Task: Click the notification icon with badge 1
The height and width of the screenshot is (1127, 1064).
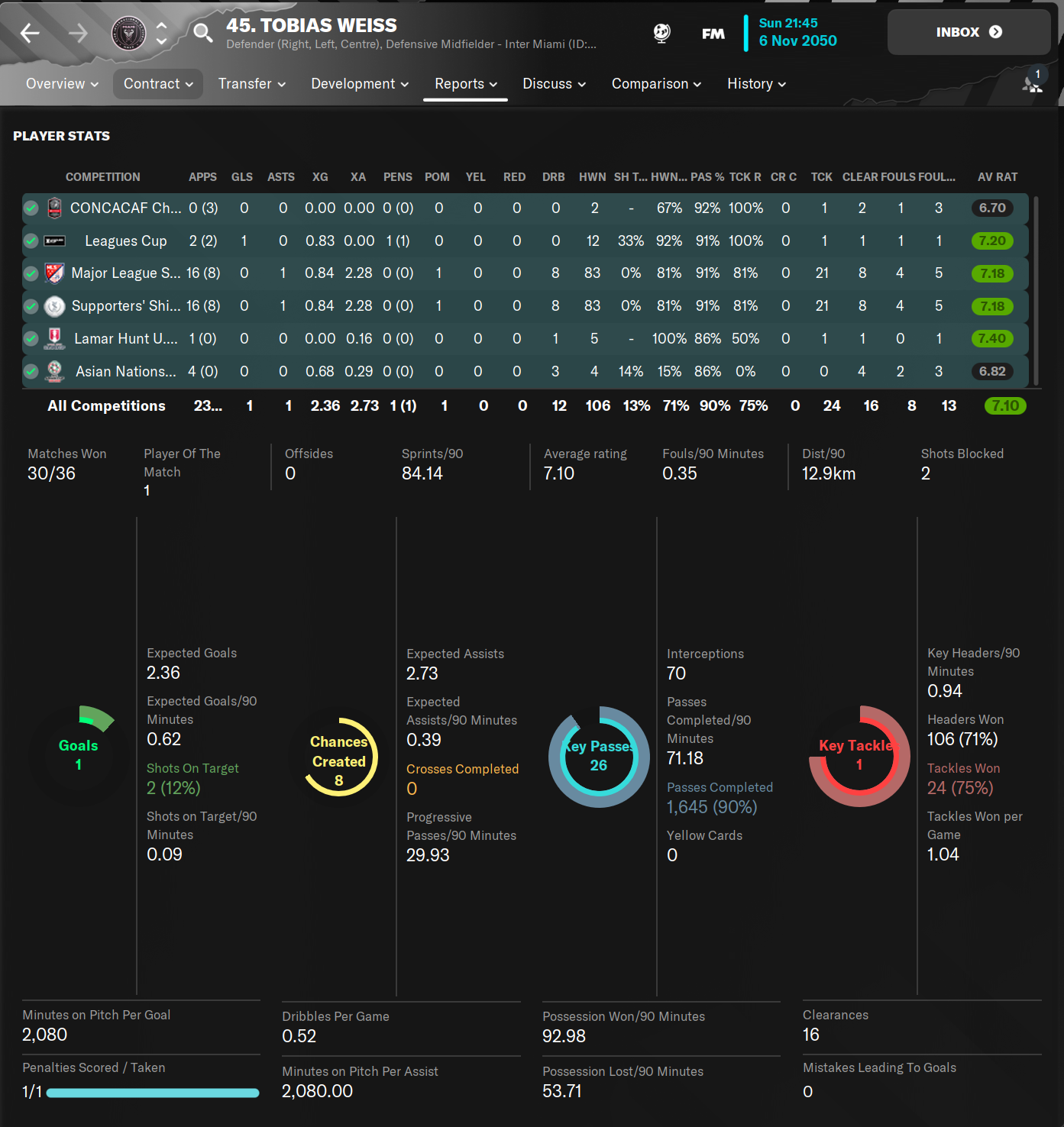Action: point(1033,81)
